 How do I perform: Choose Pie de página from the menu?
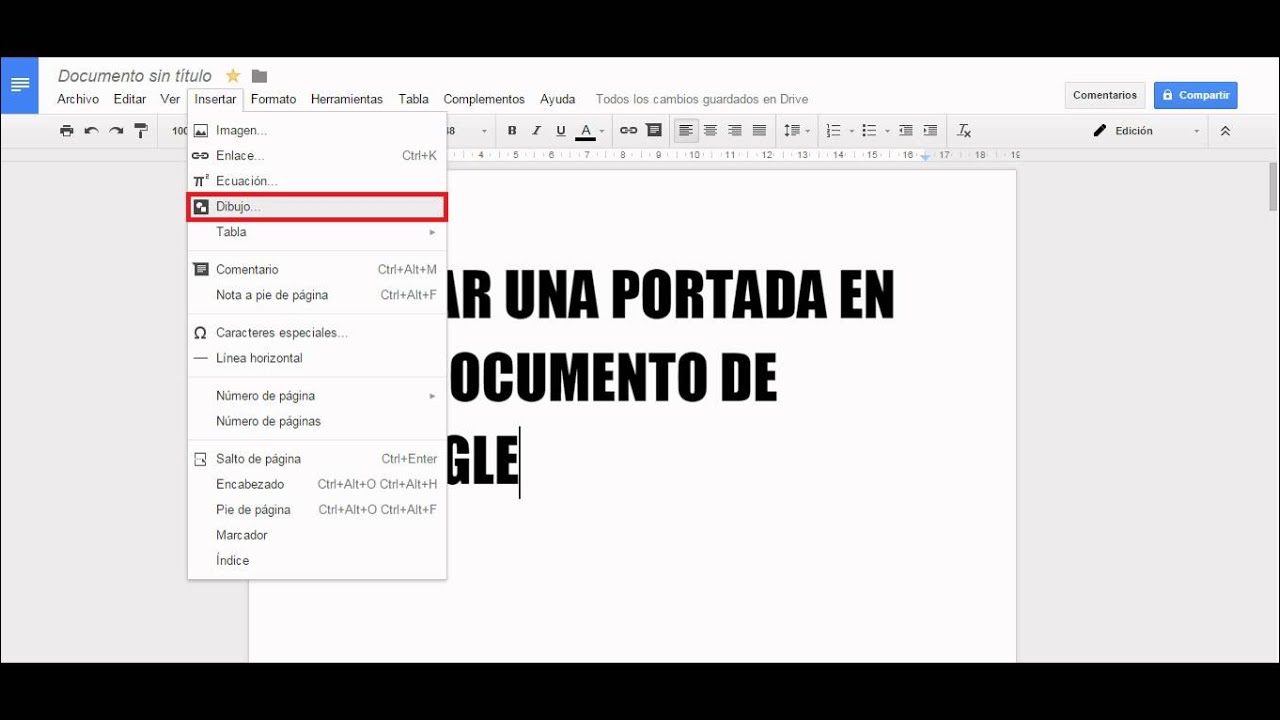317,510
